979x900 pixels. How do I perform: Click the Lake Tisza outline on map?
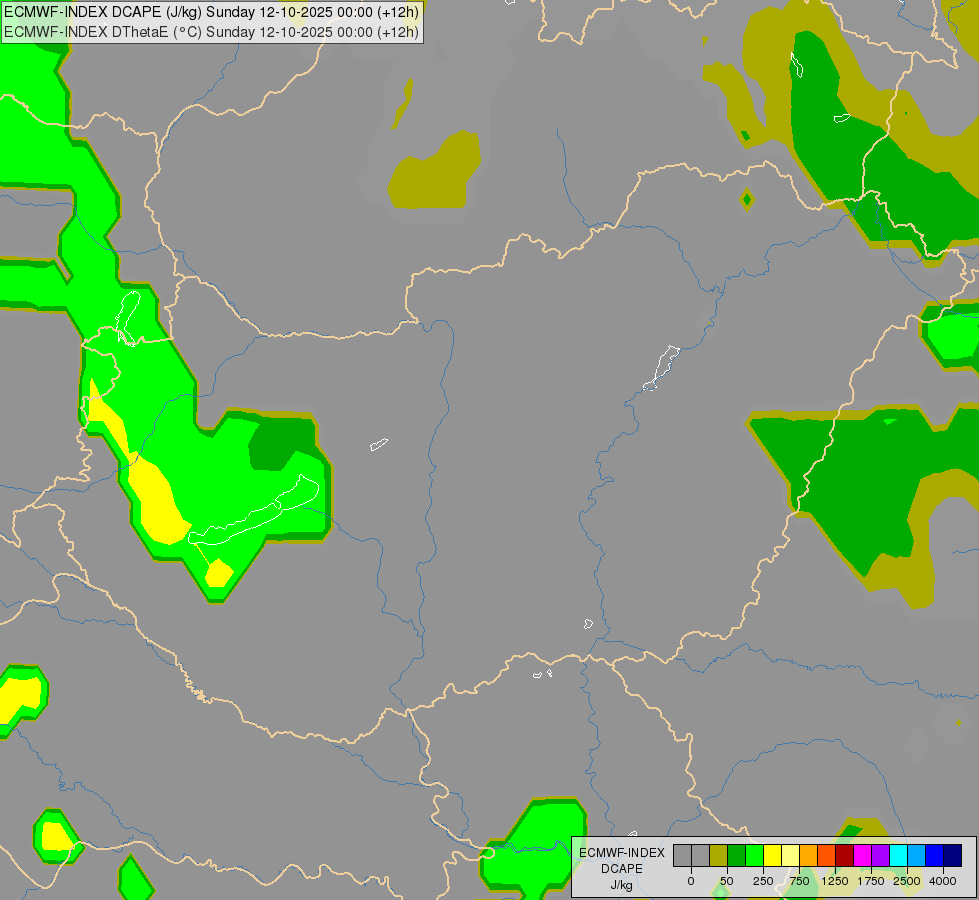661,367
